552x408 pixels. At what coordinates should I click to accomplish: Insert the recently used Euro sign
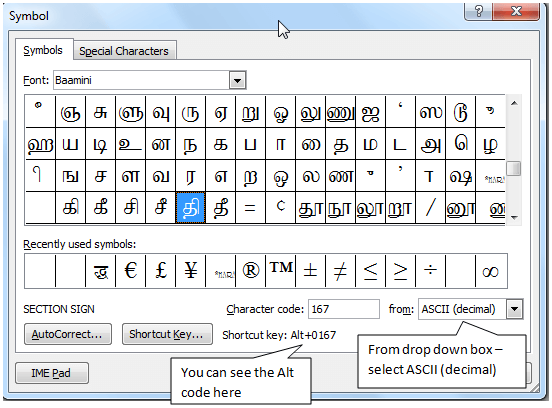[x=131, y=271]
